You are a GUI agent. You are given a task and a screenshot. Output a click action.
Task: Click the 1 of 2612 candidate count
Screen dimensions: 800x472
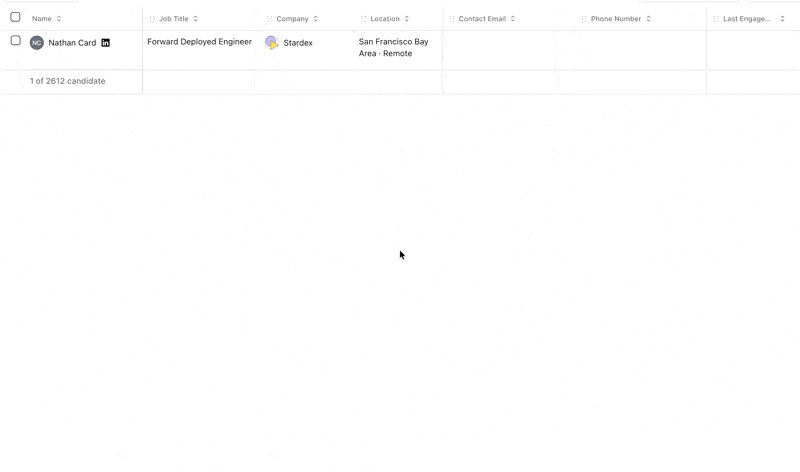click(67, 81)
